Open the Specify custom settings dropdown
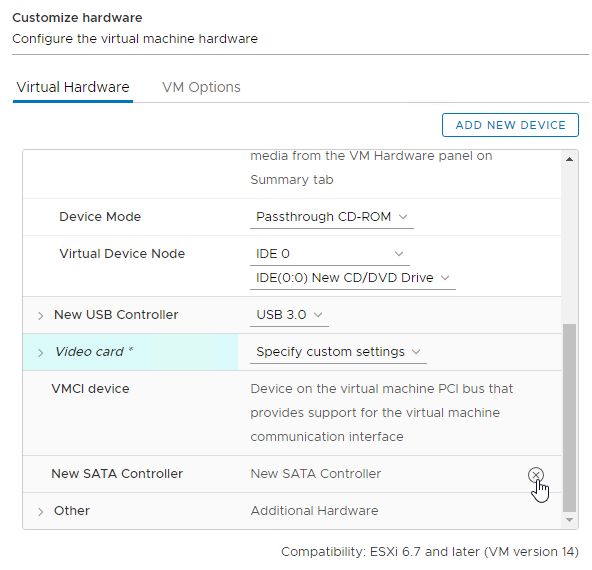 click(x=338, y=352)
